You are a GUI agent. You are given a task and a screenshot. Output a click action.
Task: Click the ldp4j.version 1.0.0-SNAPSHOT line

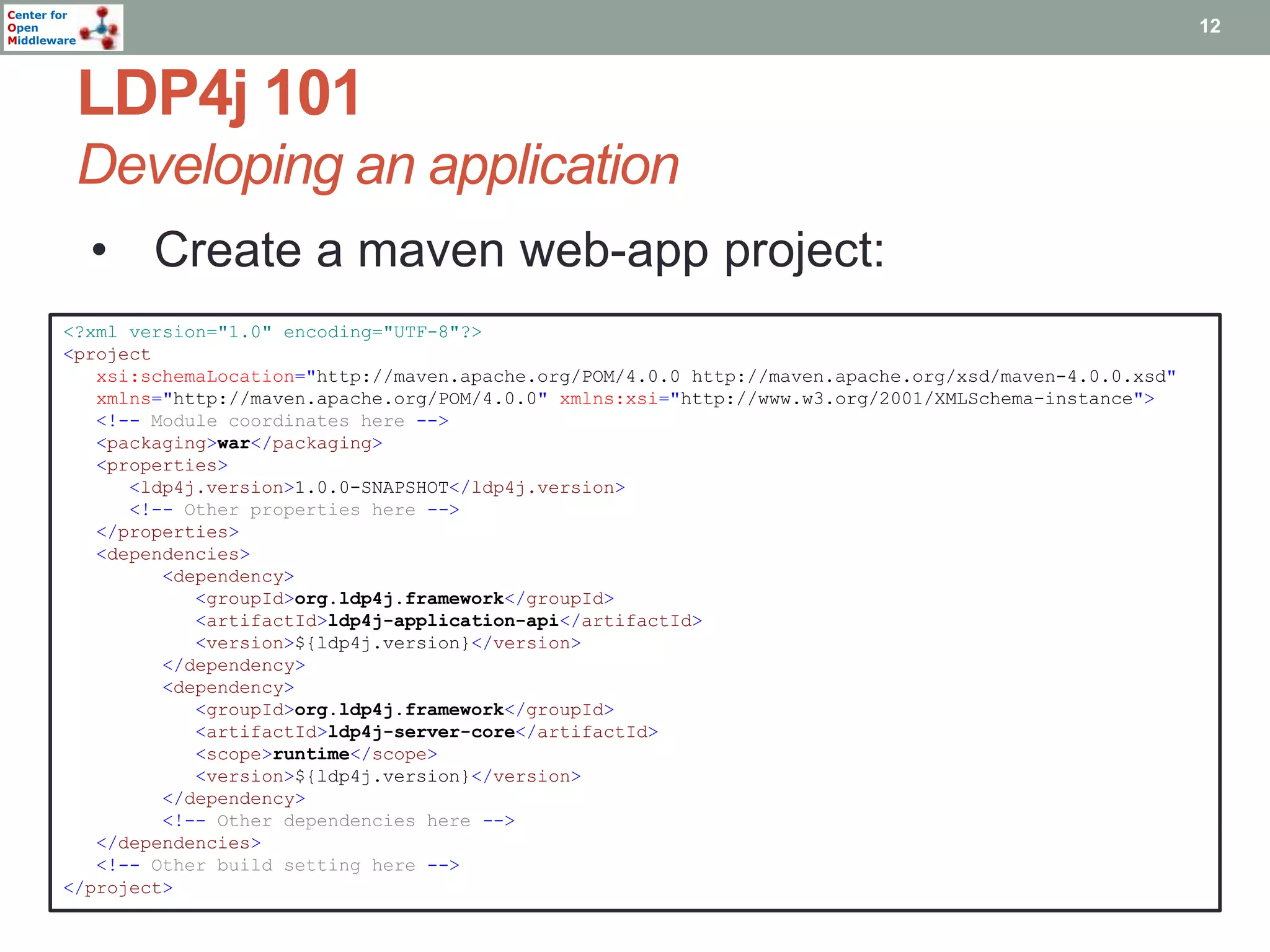[x=377, y=488]
